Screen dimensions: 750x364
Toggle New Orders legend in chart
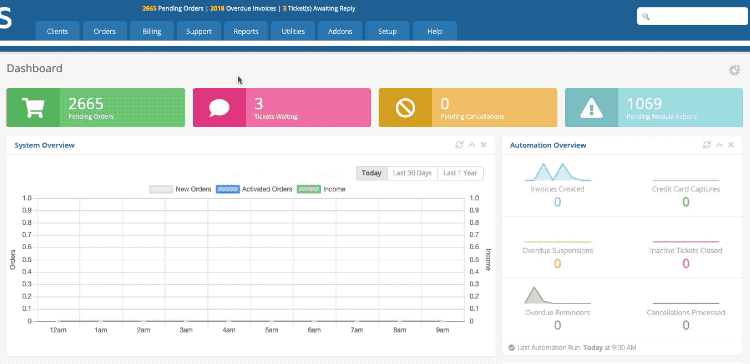[x=180, y=189]
